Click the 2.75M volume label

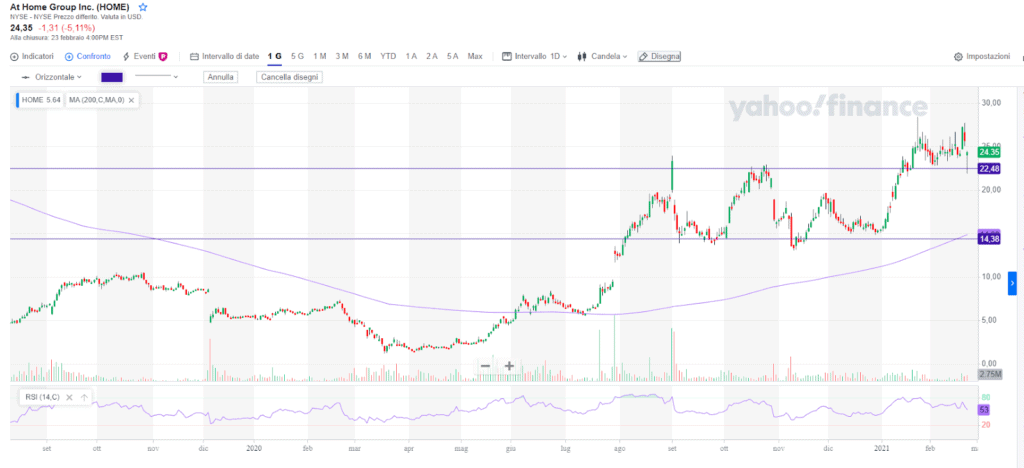[x=989, y=374]
